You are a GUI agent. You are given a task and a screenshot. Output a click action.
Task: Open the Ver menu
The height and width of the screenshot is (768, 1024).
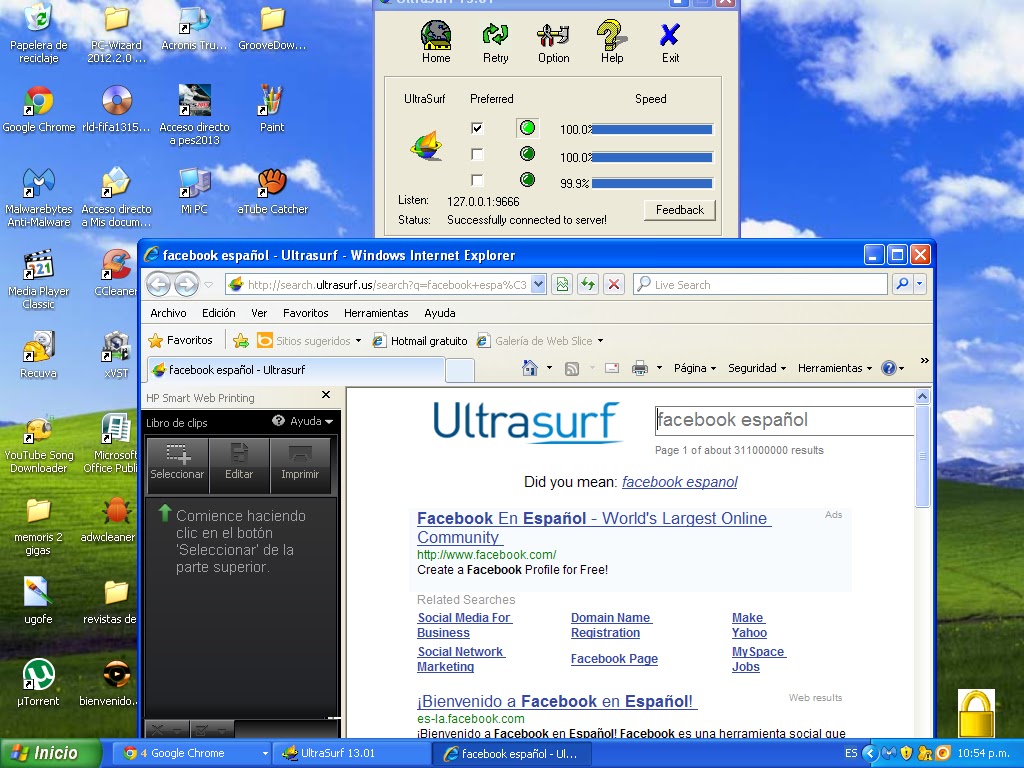point(259,313)
